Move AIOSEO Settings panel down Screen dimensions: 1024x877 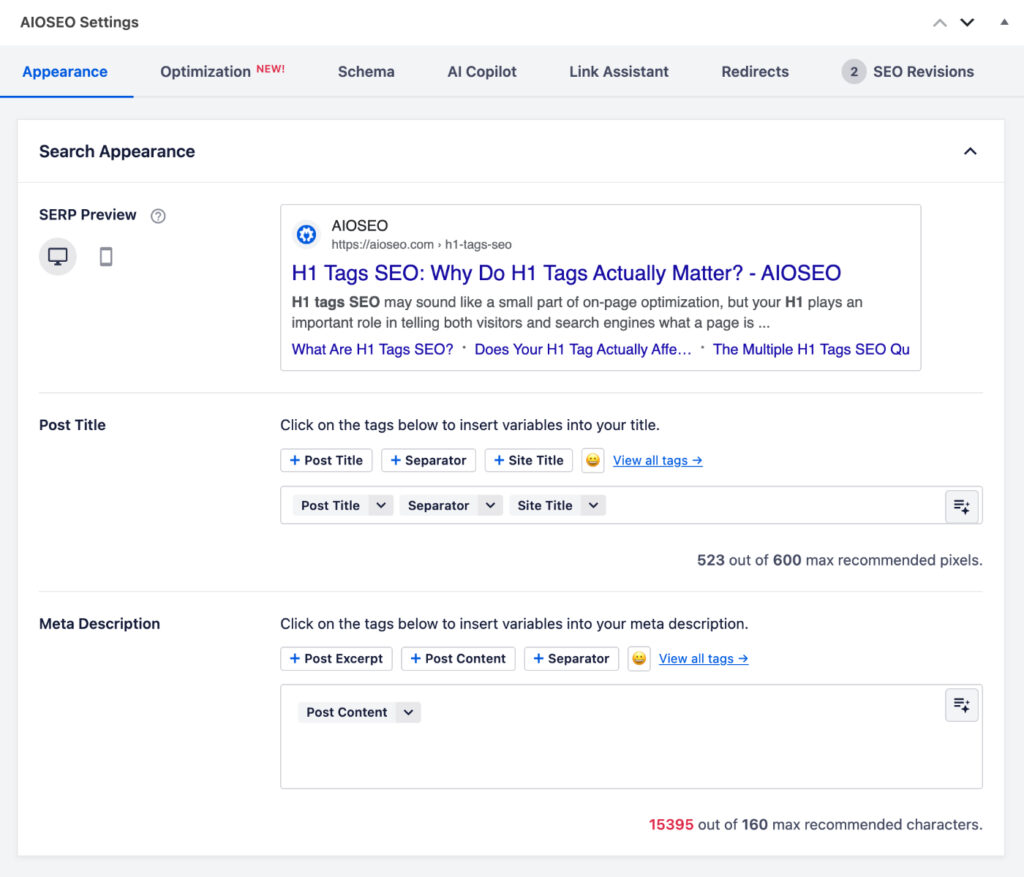tap(967, 23)
